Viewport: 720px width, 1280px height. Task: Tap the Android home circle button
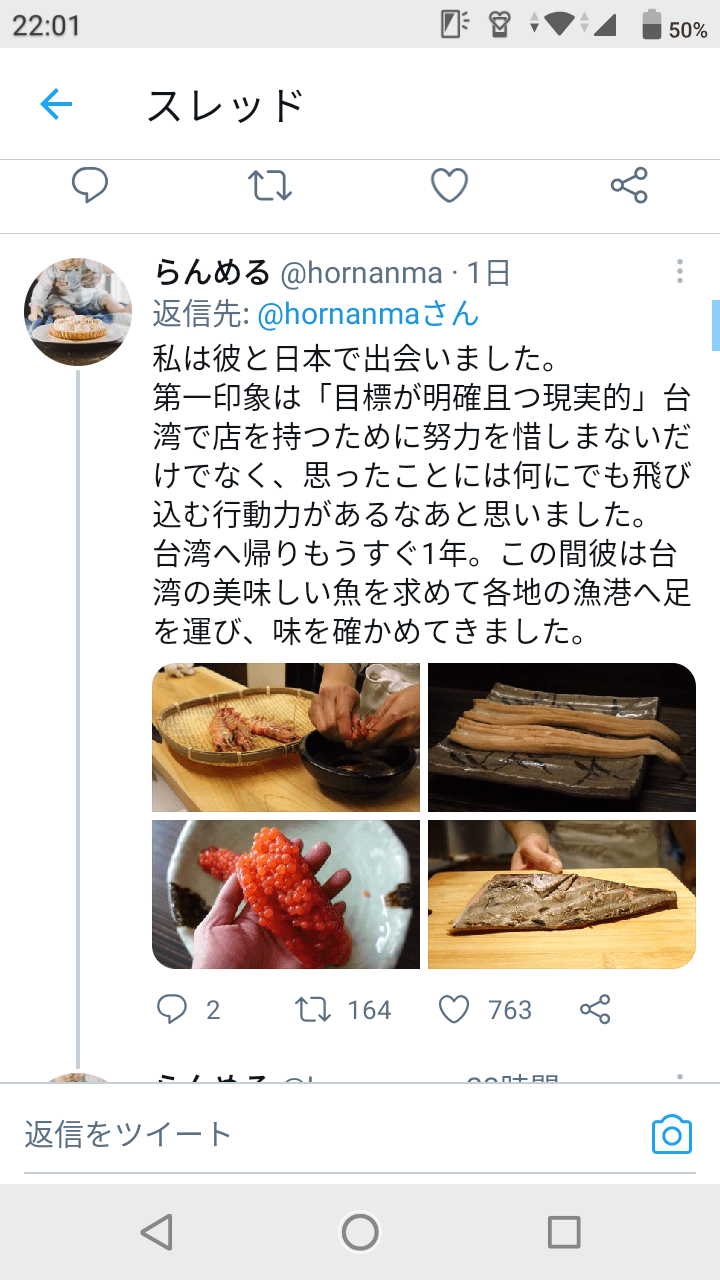360,1232
